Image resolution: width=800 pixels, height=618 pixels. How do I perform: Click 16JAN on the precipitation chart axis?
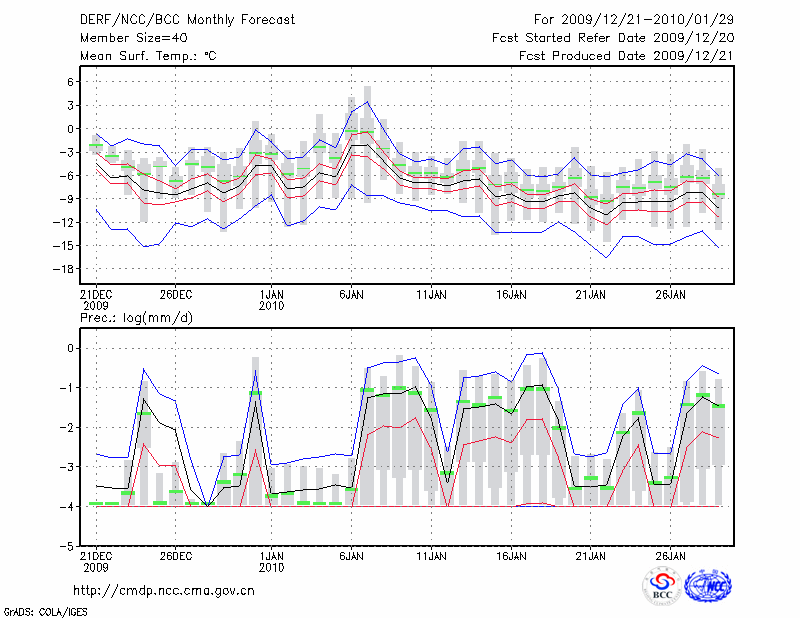[x=510, y=555]
